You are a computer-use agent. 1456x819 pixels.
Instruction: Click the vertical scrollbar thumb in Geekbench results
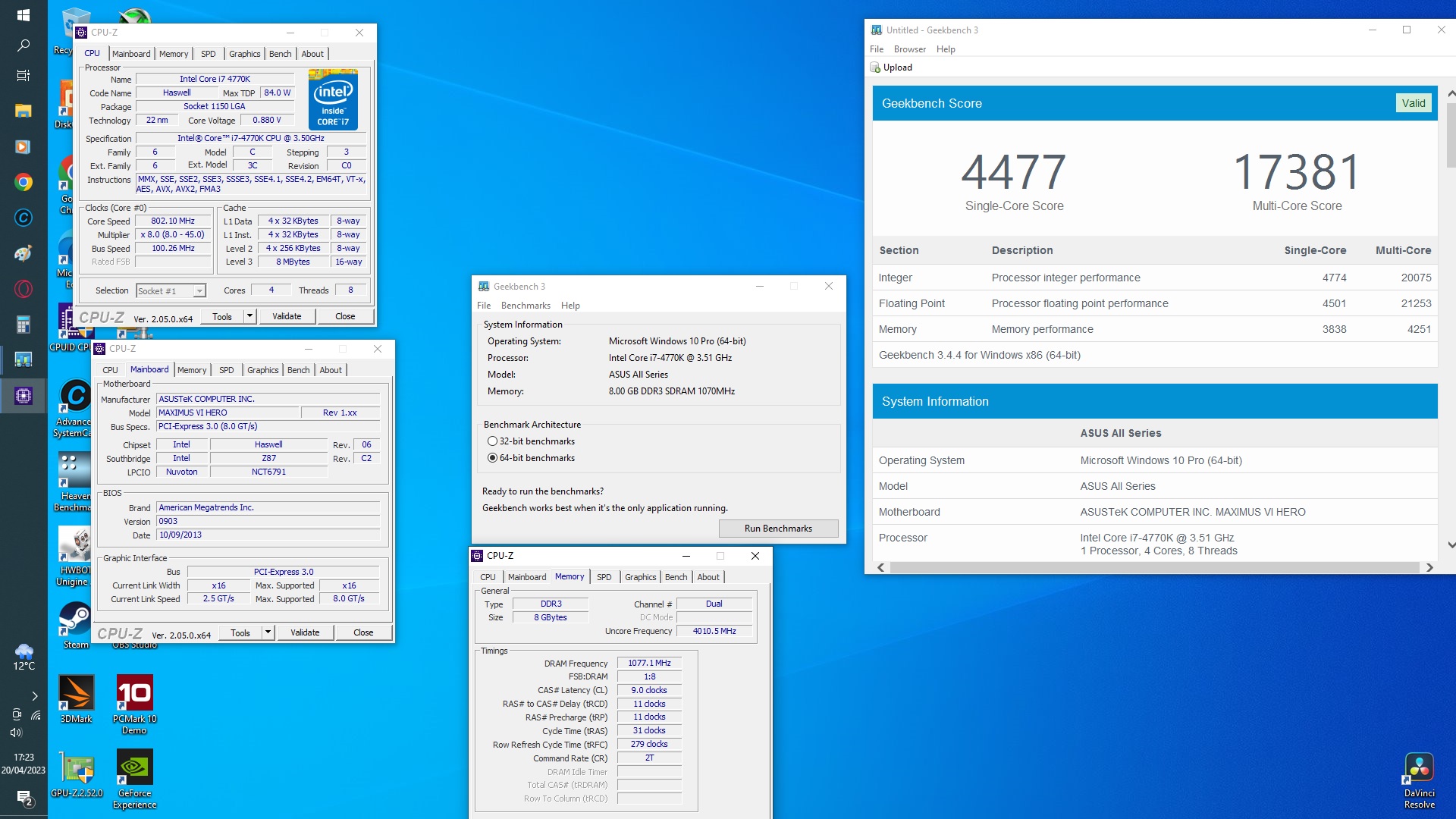click(1451, 135)
